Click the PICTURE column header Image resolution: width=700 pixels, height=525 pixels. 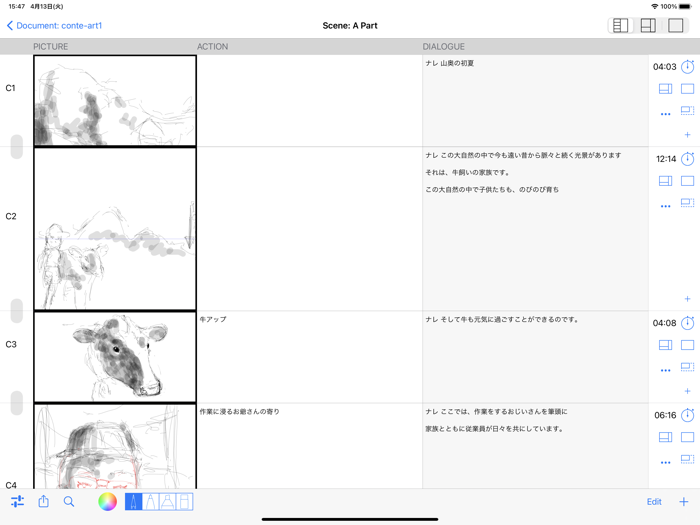click(50, 46)
